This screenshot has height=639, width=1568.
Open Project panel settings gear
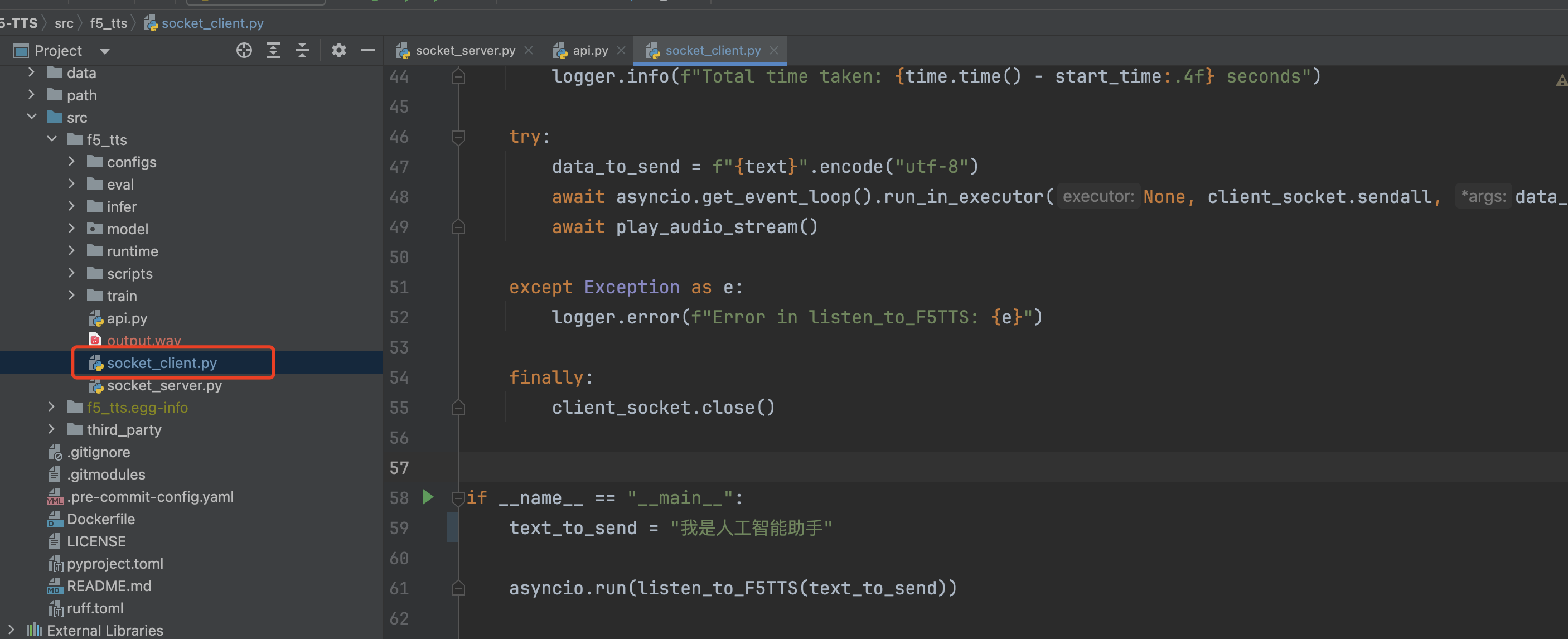point(338,51)
